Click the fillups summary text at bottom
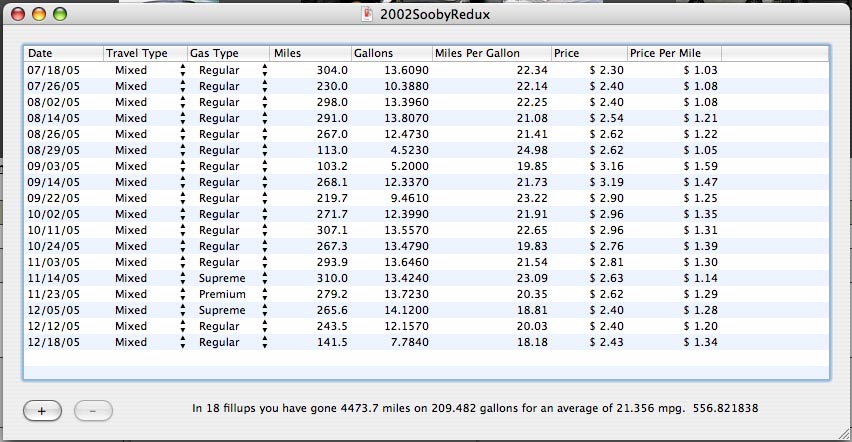 475,408
